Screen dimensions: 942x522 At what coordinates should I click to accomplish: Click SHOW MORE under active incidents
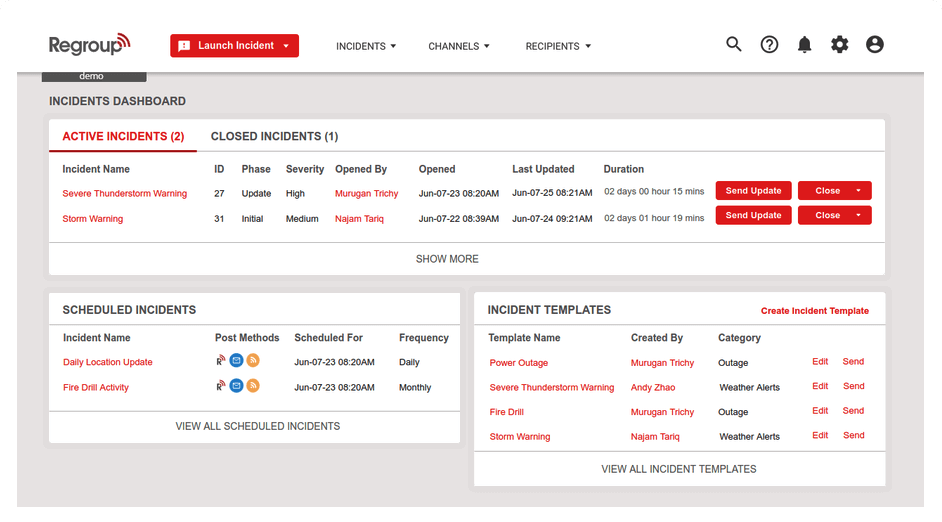click(447, 259)
